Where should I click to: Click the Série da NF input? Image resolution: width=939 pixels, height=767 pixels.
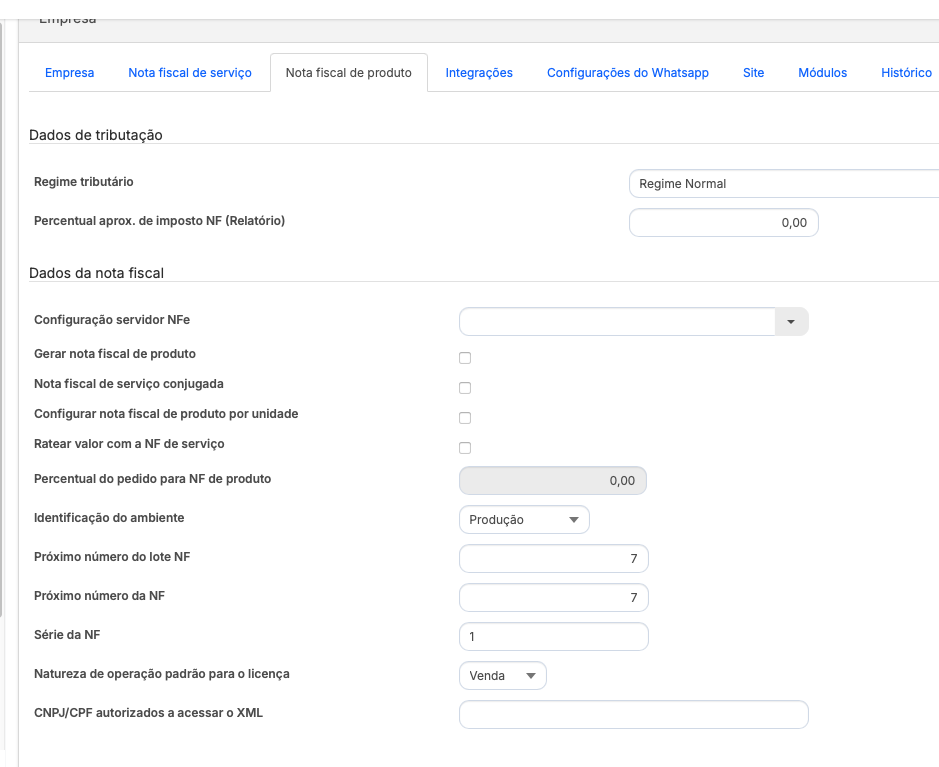tap(553, 636)
